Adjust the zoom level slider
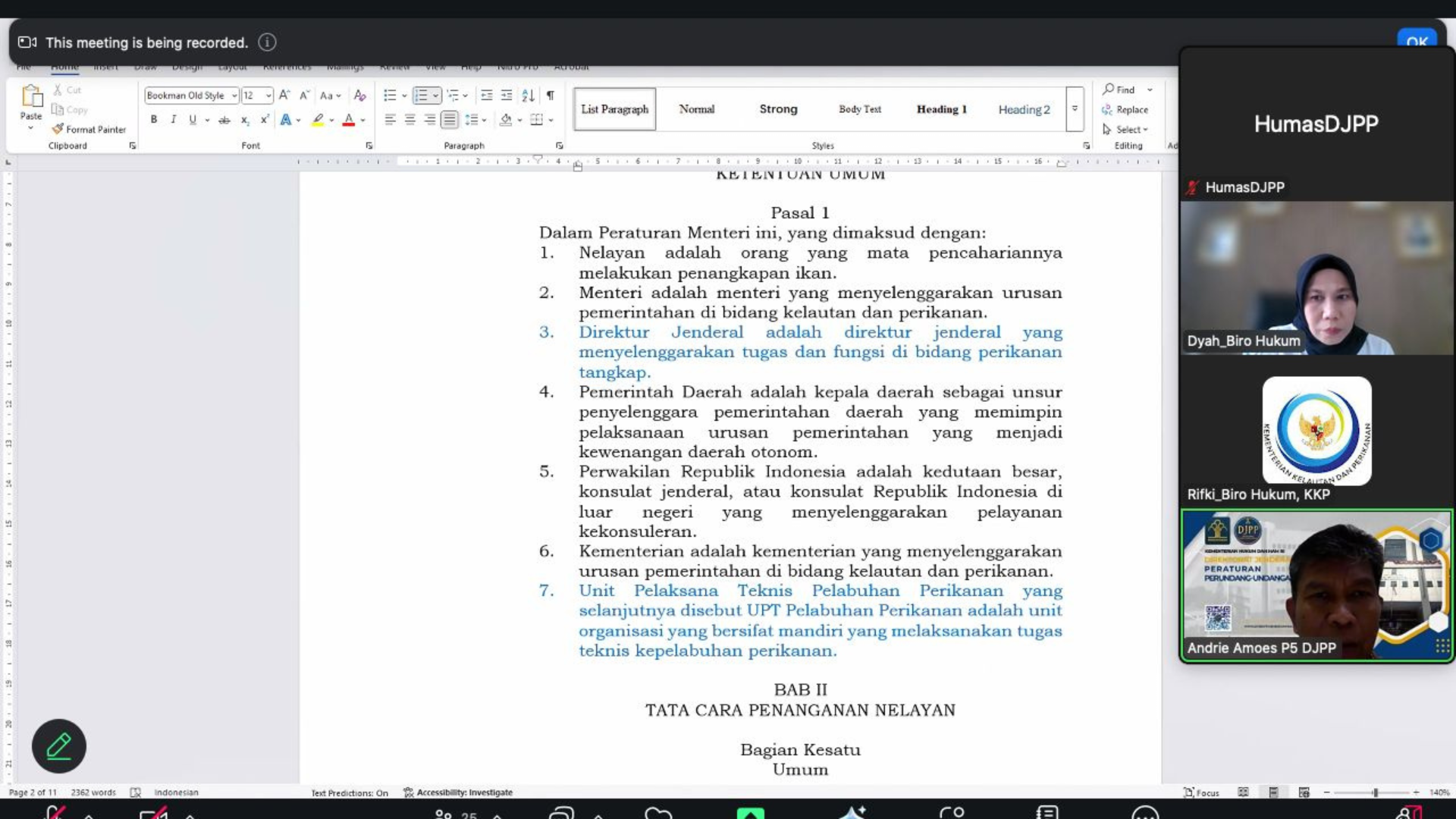Image resolution: width=1456 pixels, height=819 pixels. pyautogui.click(x=1375, y=792)
